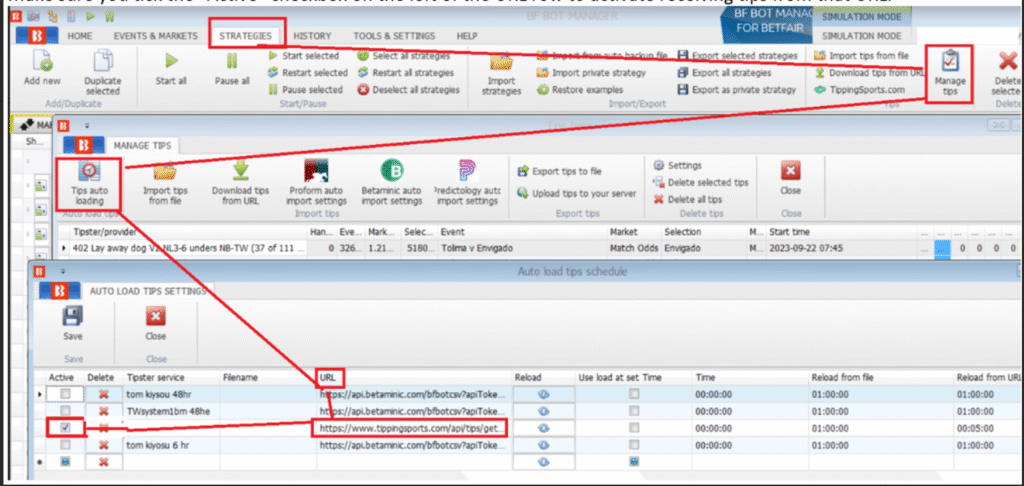This screenshot has width=1024, height=486.
Task: Delete the tom kiysou 48hr row
Action: pos(103,394)
